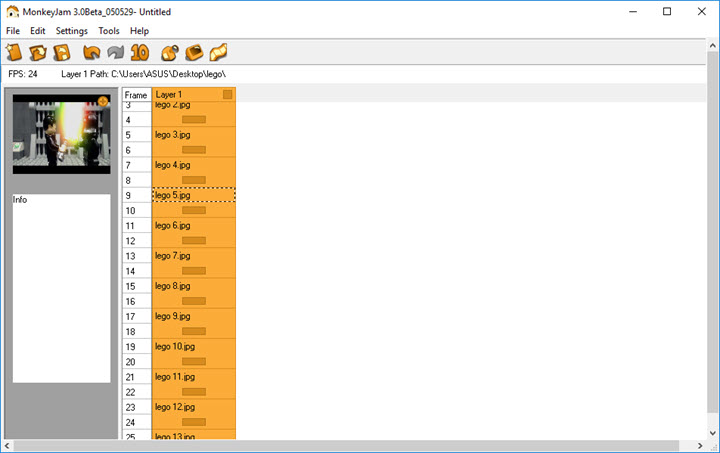Click the hold marker in frame 4 row

[194, 120]
